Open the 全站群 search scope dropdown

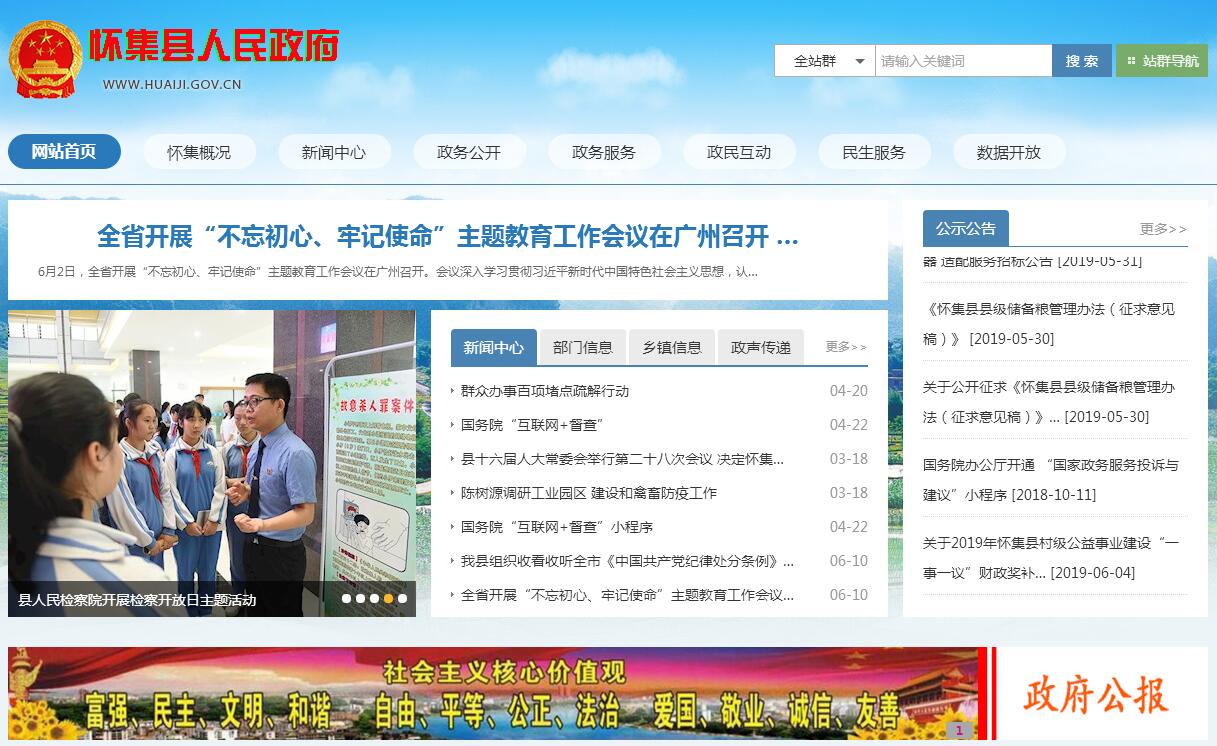(x=825, y=61)
